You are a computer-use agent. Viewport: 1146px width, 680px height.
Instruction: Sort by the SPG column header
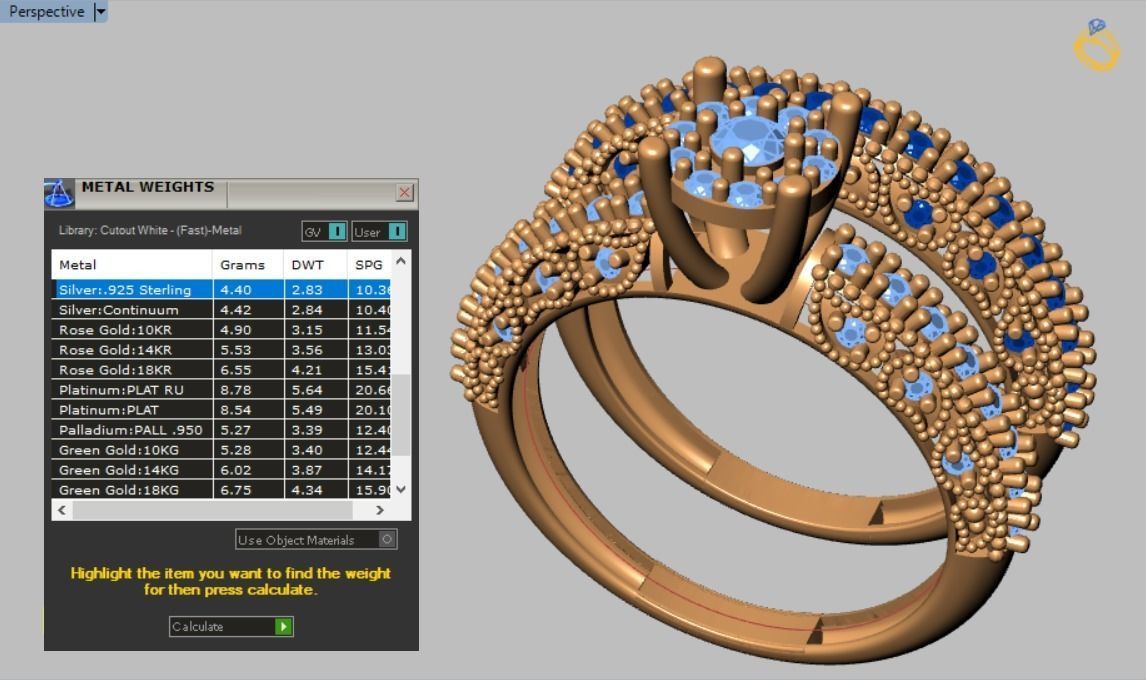(369, 265)
